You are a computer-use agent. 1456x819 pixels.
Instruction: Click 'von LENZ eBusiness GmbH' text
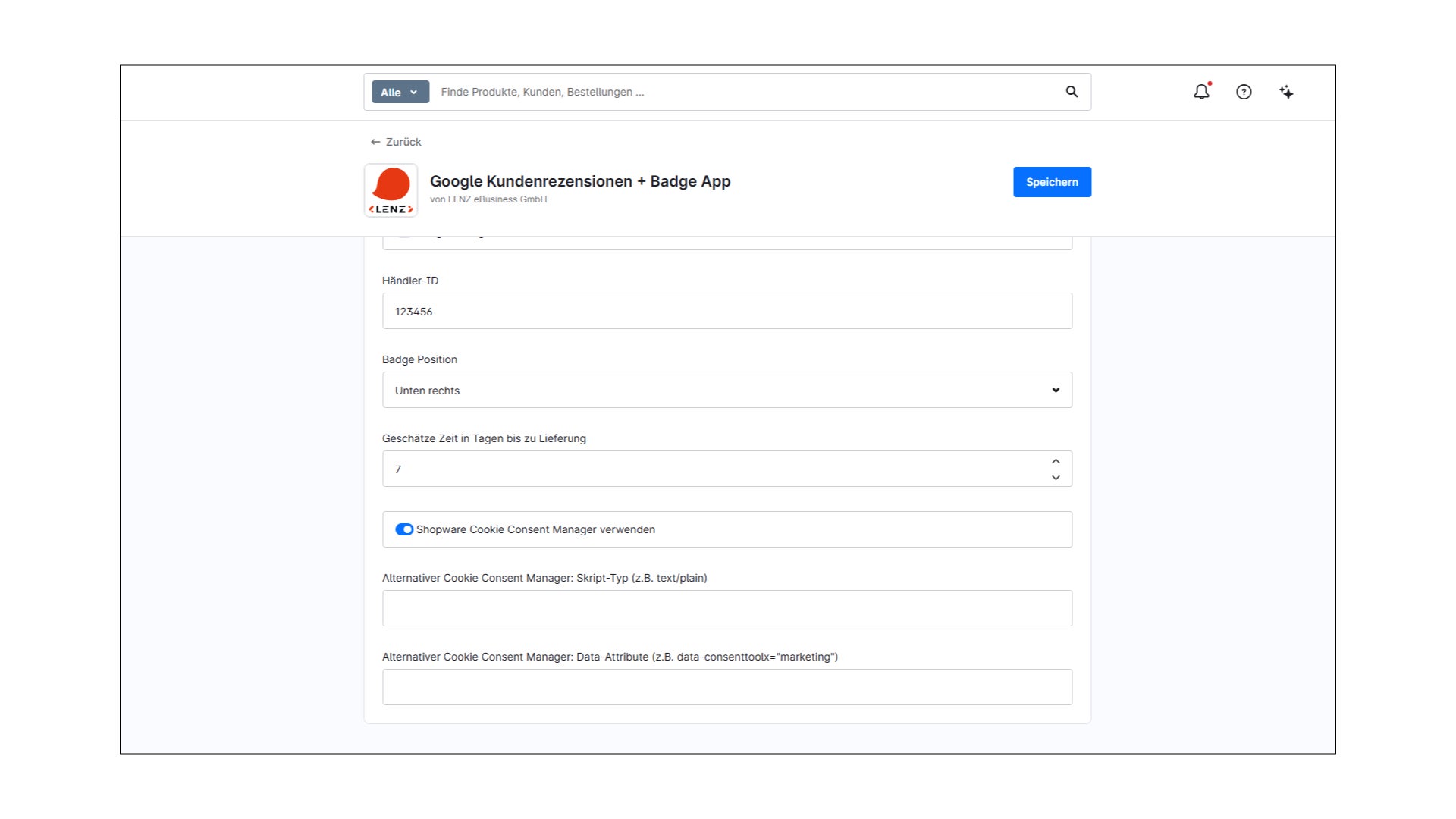[x=488, y=199]
